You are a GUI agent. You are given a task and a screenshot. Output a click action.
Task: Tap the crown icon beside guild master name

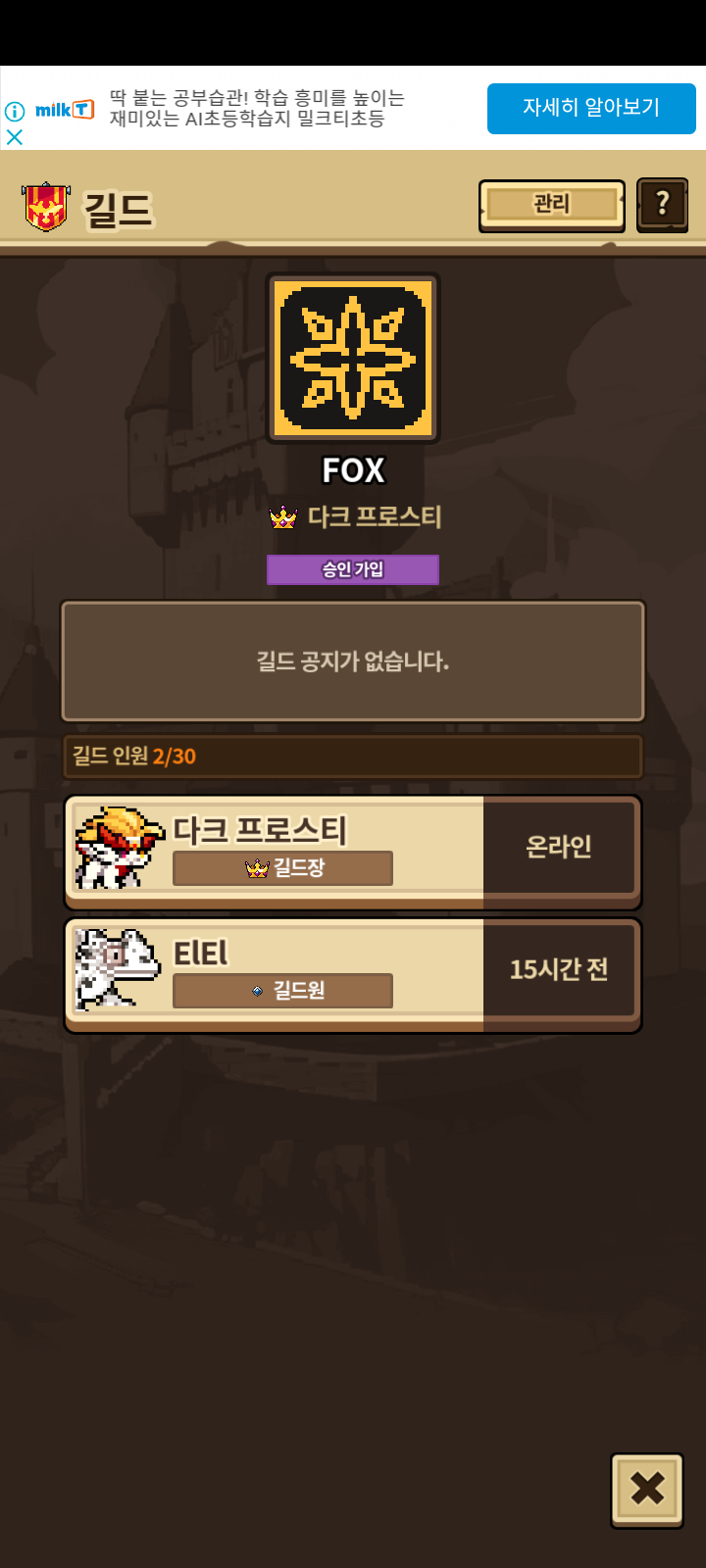[x=283, y=516]
